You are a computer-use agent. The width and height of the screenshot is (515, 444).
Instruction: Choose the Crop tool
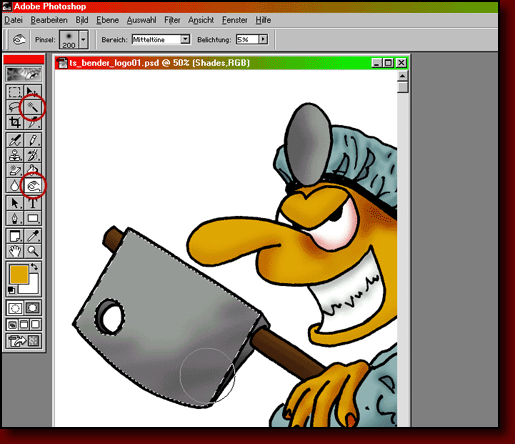15,122
